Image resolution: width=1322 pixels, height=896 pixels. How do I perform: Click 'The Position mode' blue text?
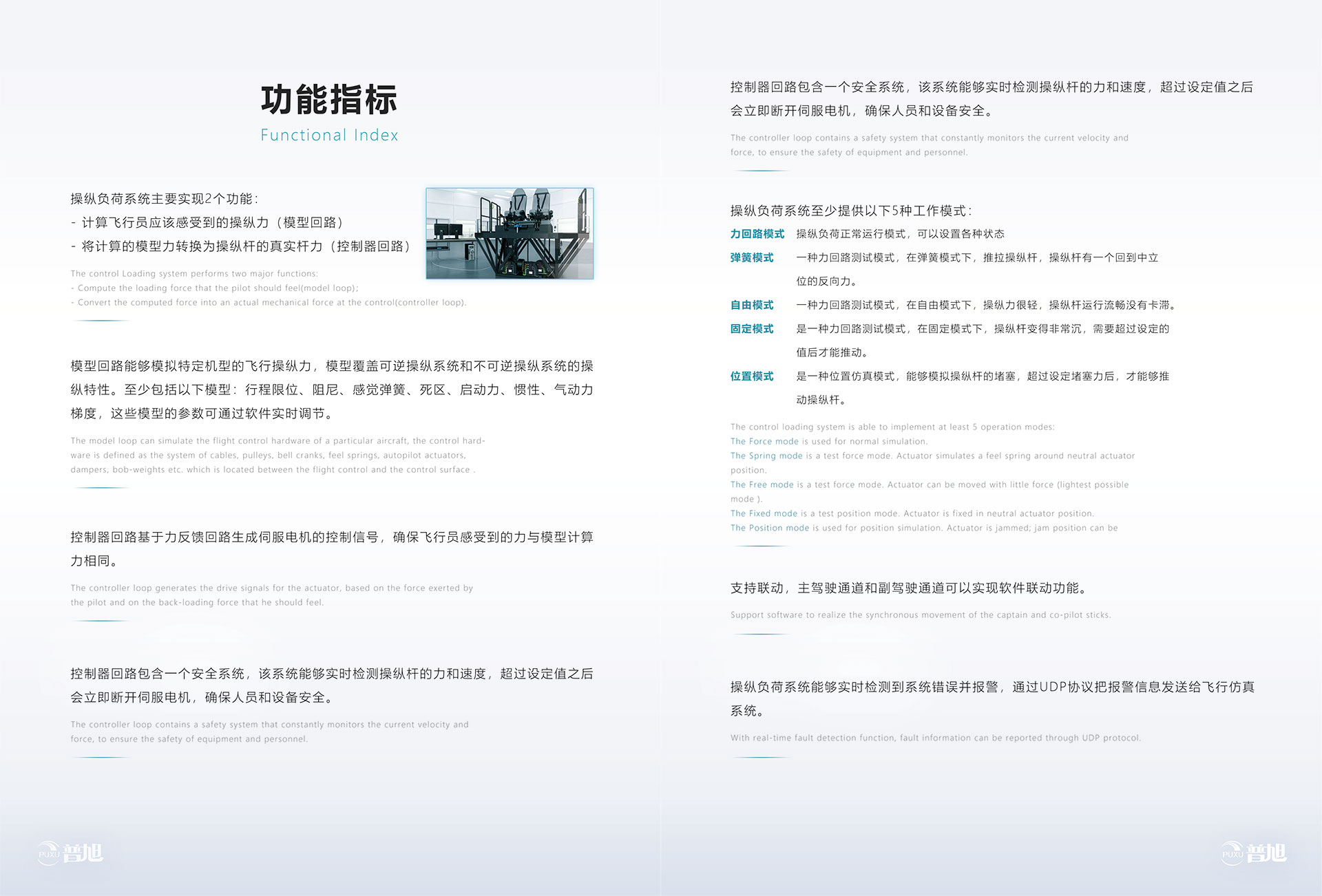coord(770,529)
